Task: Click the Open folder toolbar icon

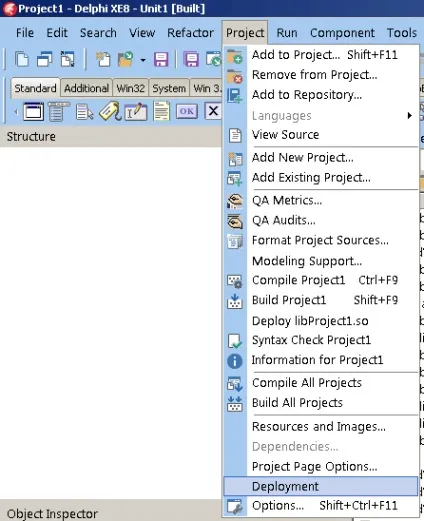Action: click(x=126, y=59)
